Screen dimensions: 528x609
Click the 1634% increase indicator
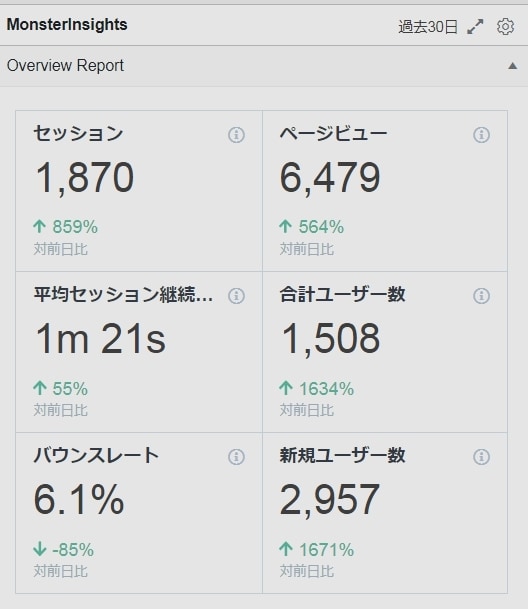pos(317,388)
